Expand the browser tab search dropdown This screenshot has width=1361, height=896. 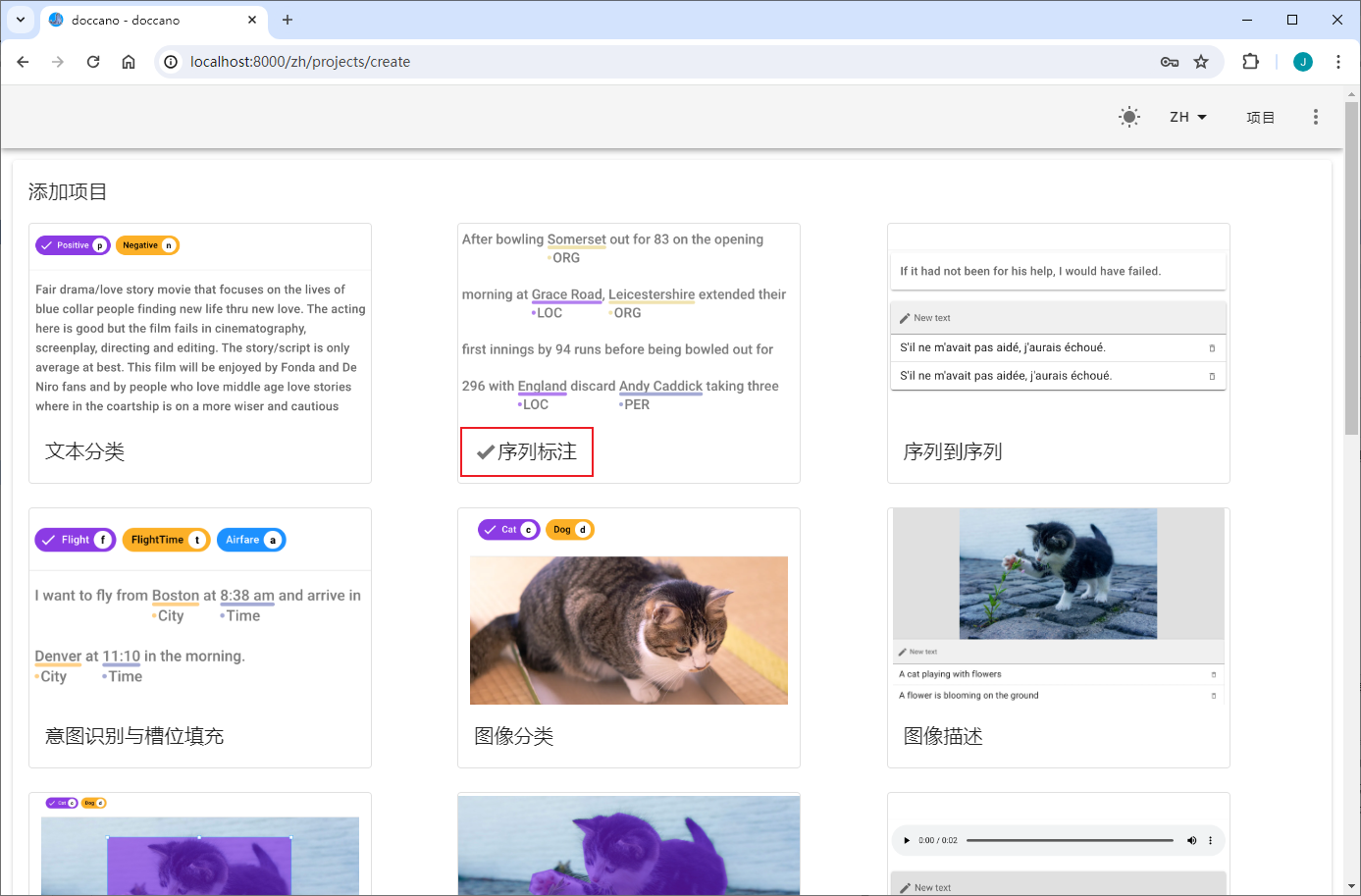21,20
